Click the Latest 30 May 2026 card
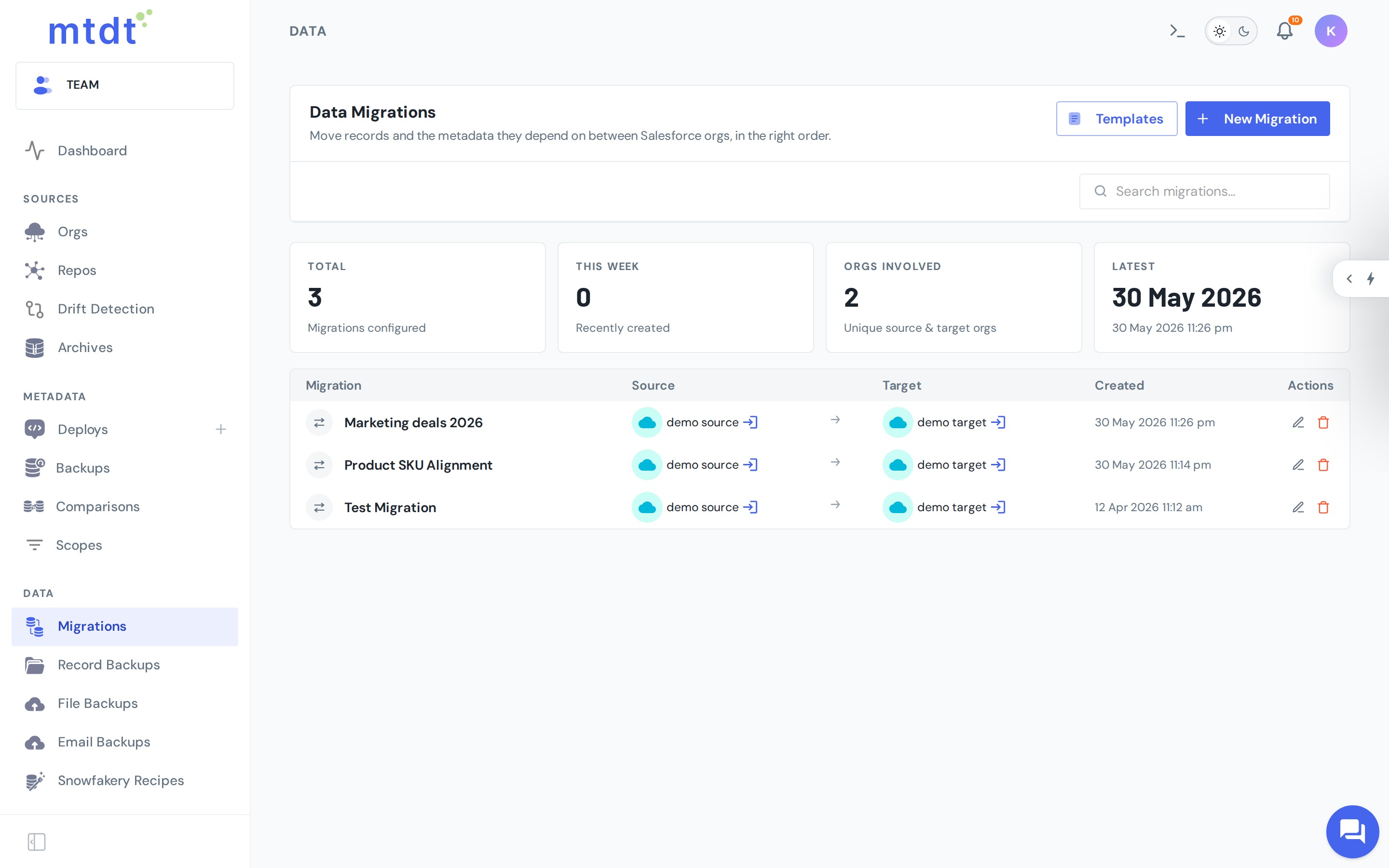The width and height of the screenshot is (1389, 868). [1221, 298]
